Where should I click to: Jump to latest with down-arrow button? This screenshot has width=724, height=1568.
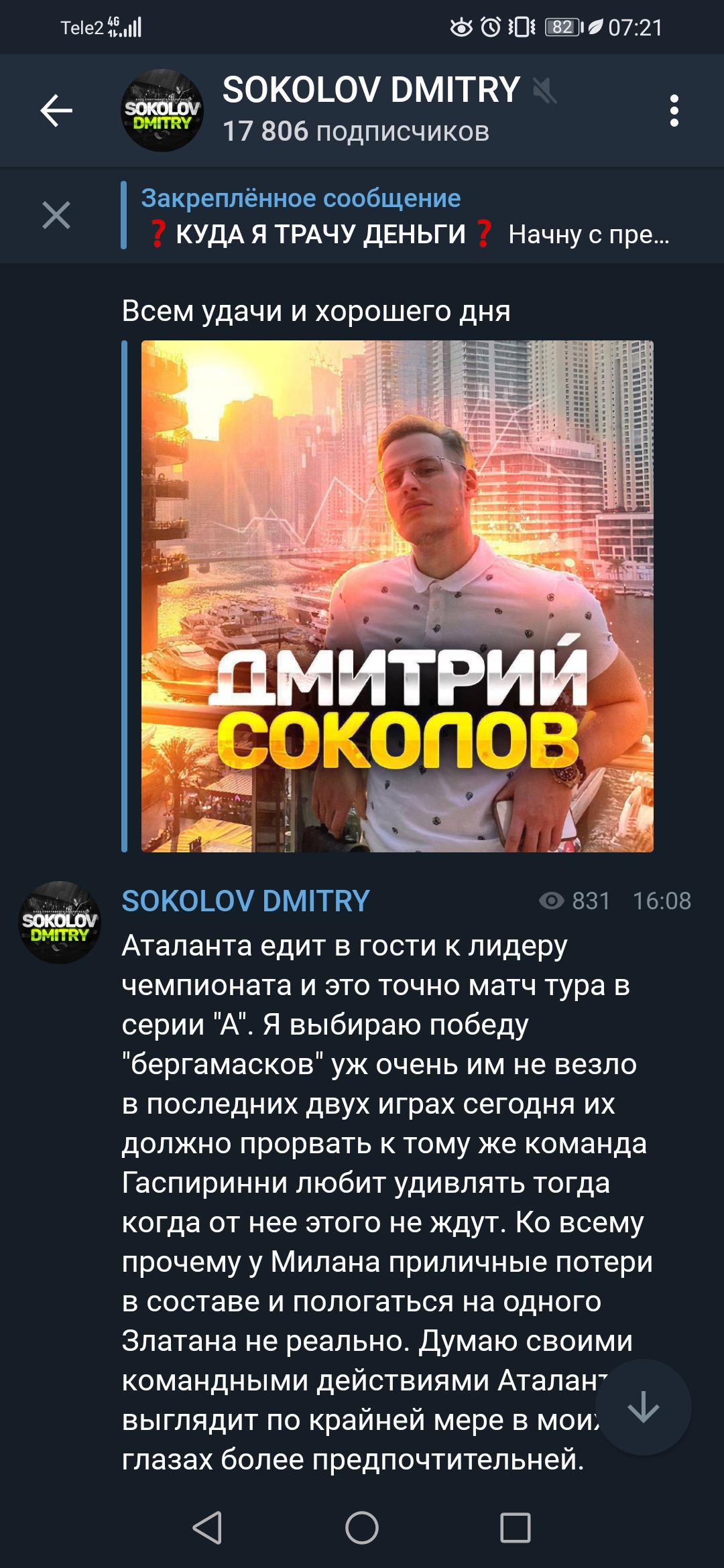coord(643,1407)
